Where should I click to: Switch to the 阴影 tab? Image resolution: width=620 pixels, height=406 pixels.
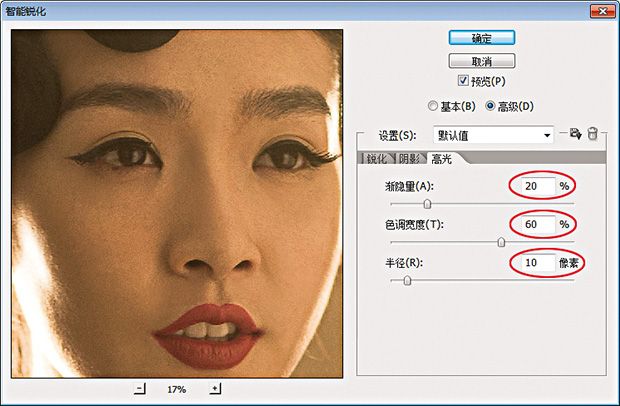[x=410, y=159]
